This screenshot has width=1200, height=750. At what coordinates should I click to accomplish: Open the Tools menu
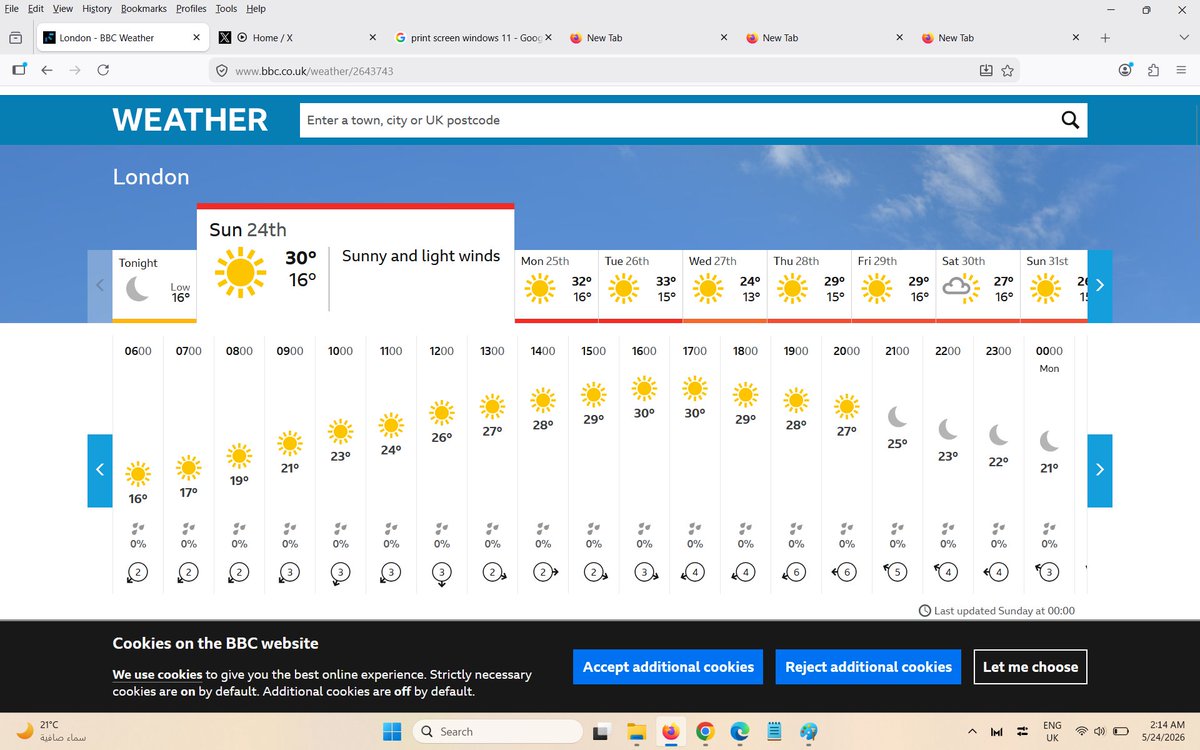coord(226,8)
